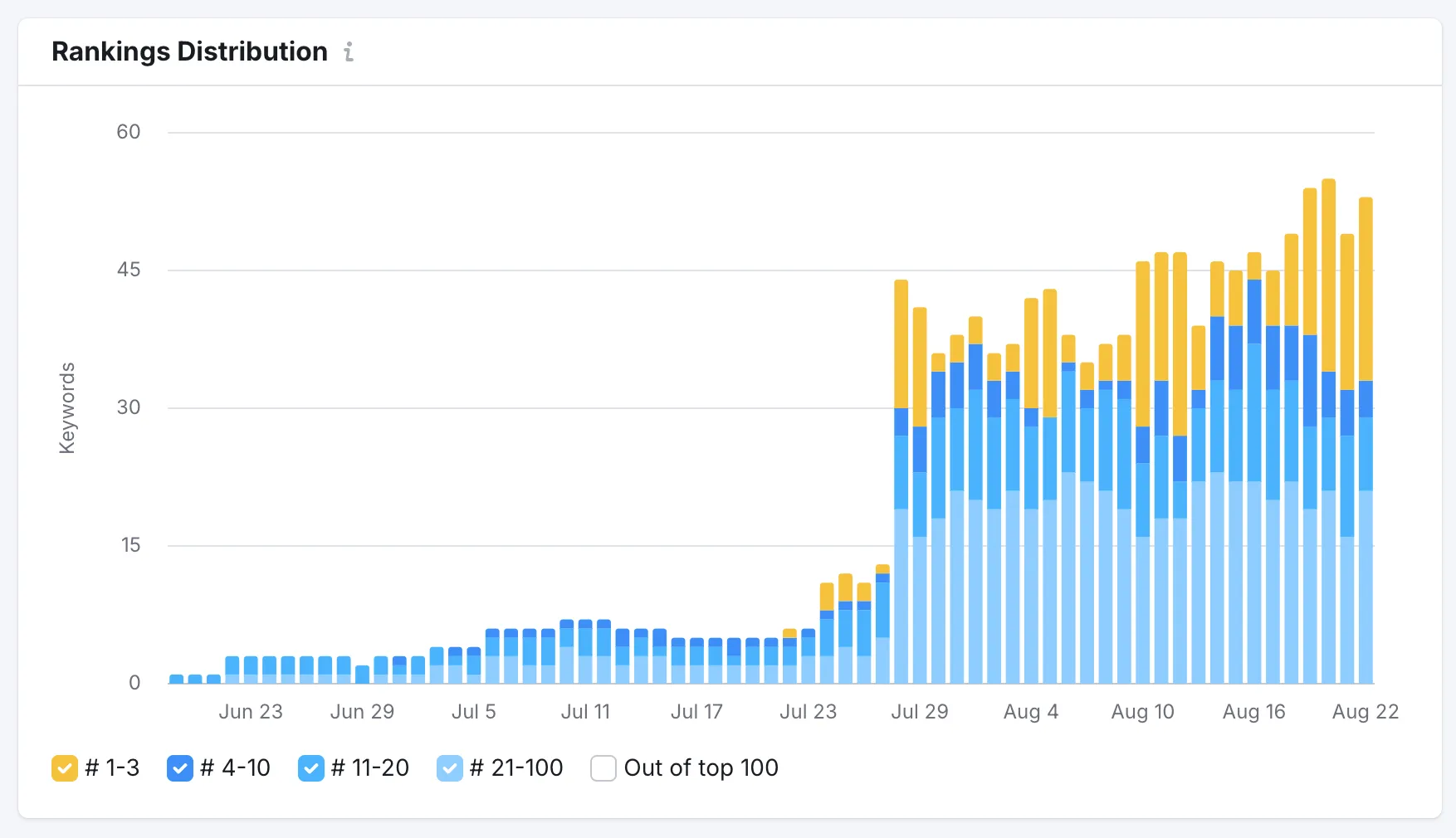1456x838 pixels.
Task: Click the Keywords y-axis label
Action: (x=67, y=408)
